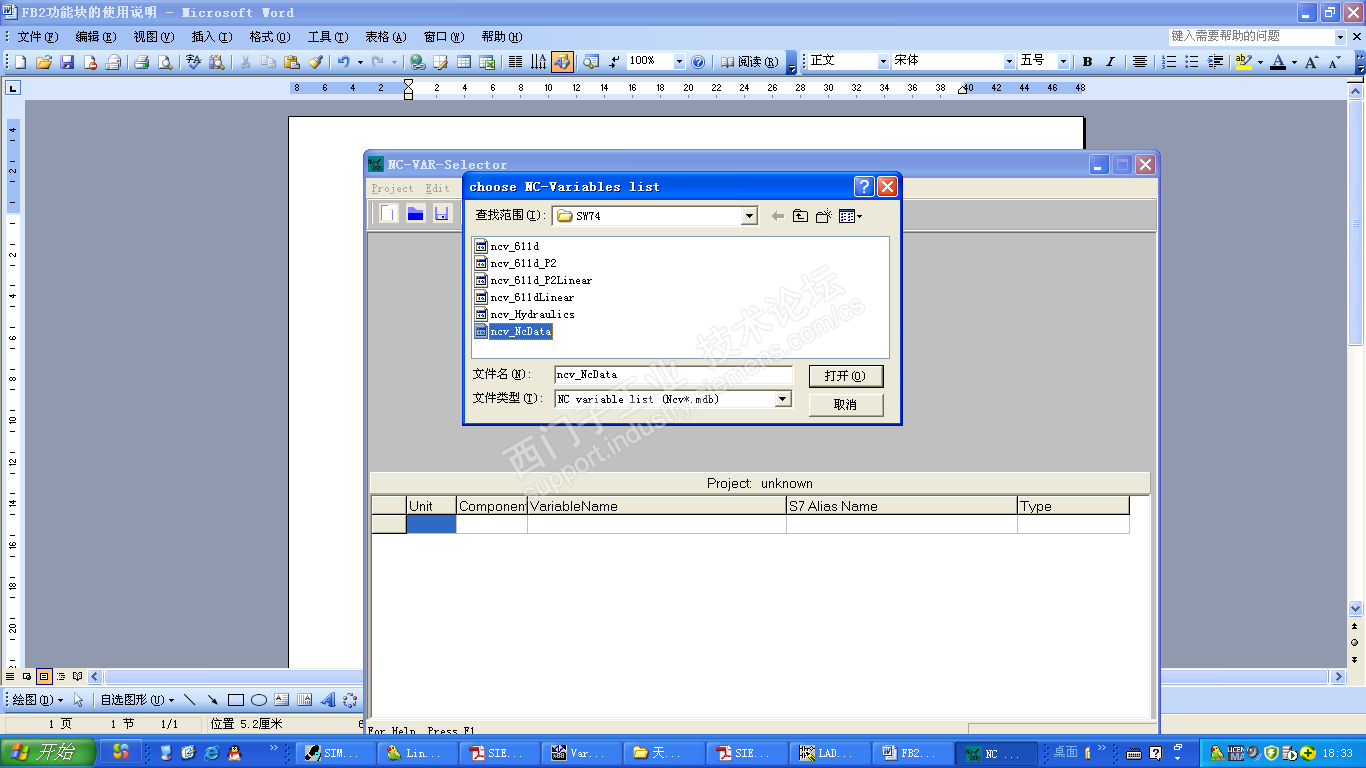Open Word Help question mark icon
Image resolution: width=1366 pixels, height=768 pixels.
[x=698, y=62]
